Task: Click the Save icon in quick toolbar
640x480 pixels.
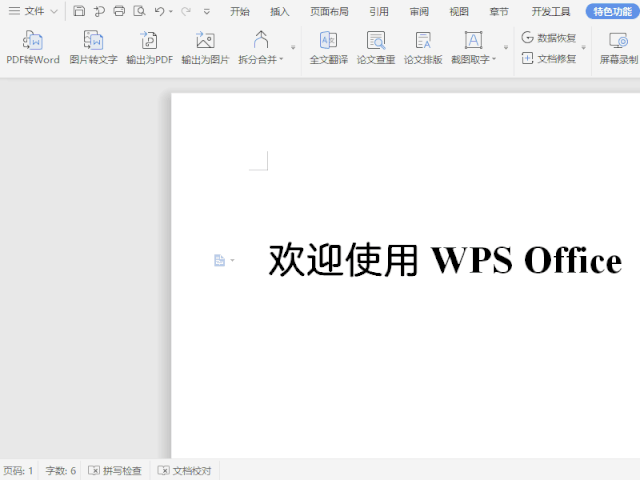Action: click(x=79, y=11)
